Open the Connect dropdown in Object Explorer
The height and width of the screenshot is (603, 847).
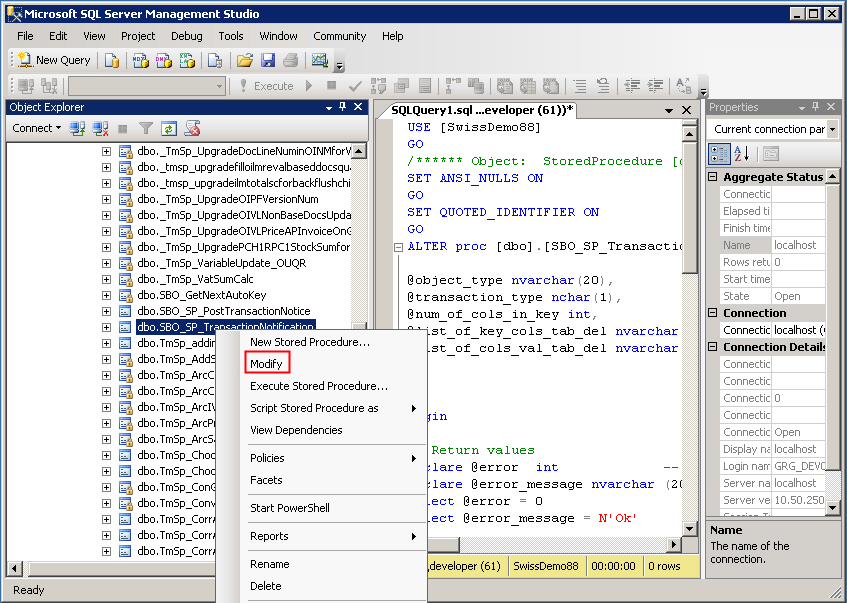(x=36, y=128)
